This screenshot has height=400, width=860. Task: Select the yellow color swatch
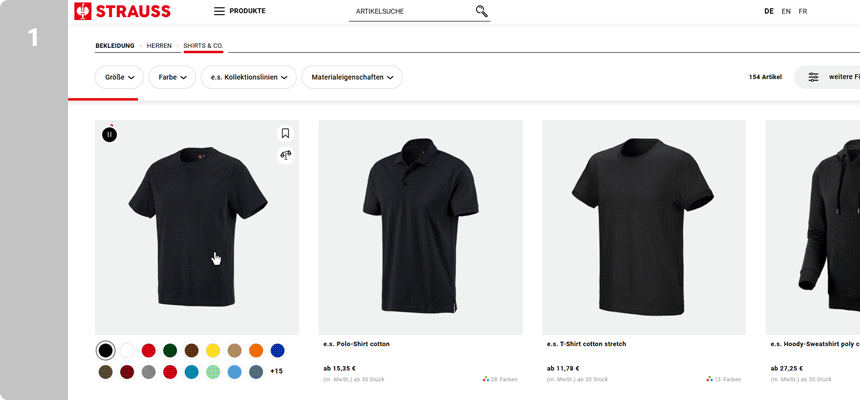click(x=212, y=350)
